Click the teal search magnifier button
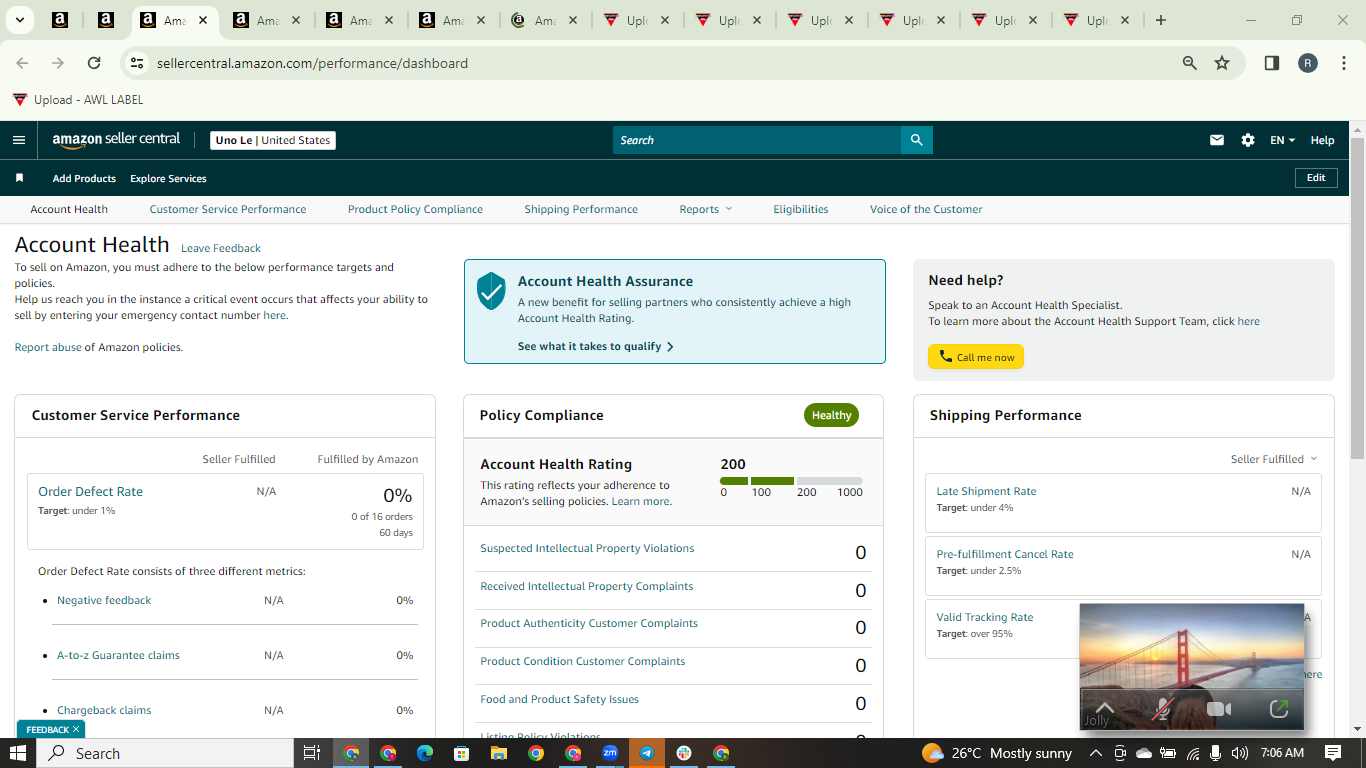This screenshot has height=768, width=1366. (917, 140)
